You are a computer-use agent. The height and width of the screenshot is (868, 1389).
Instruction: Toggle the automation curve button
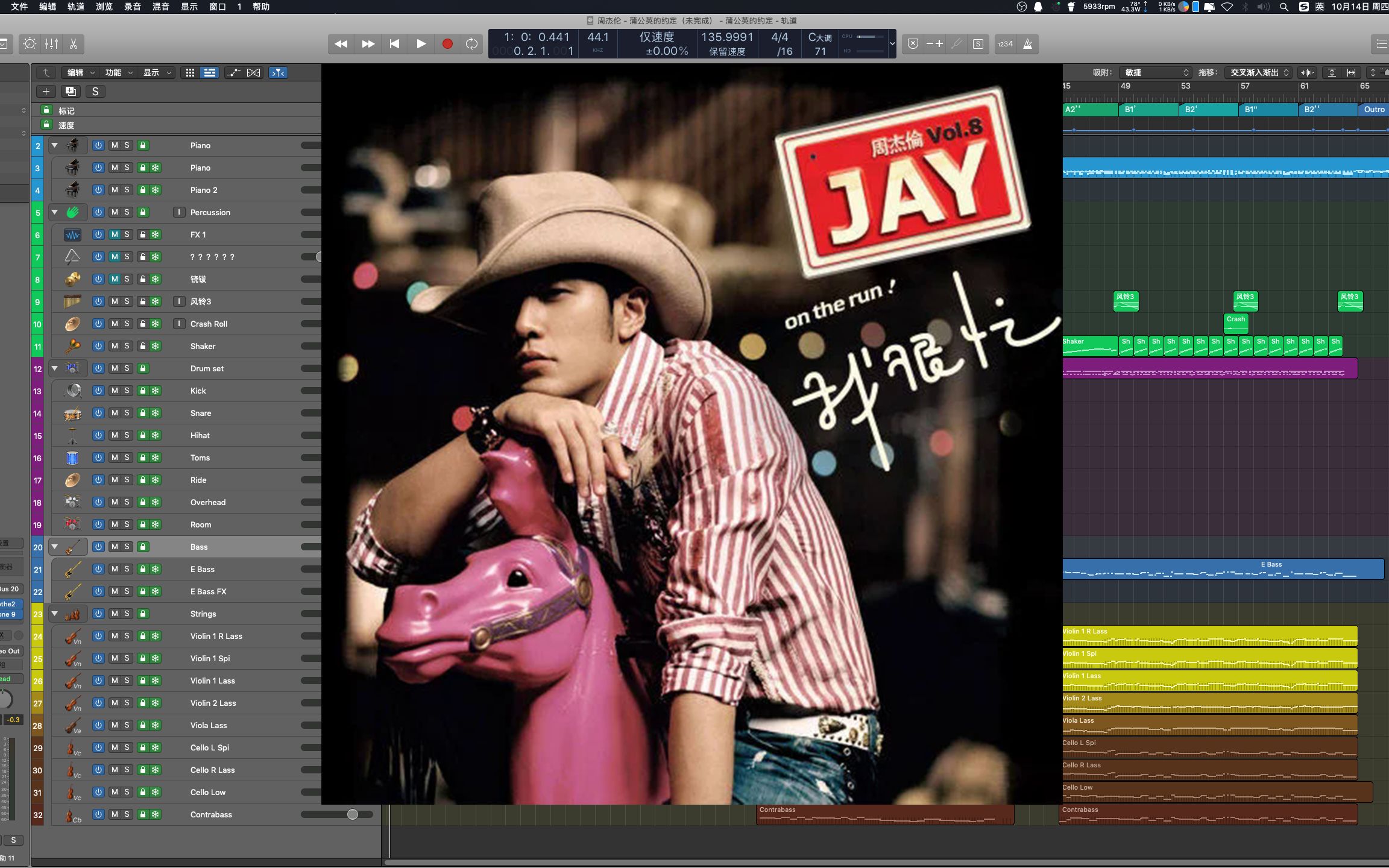point(233,72)
